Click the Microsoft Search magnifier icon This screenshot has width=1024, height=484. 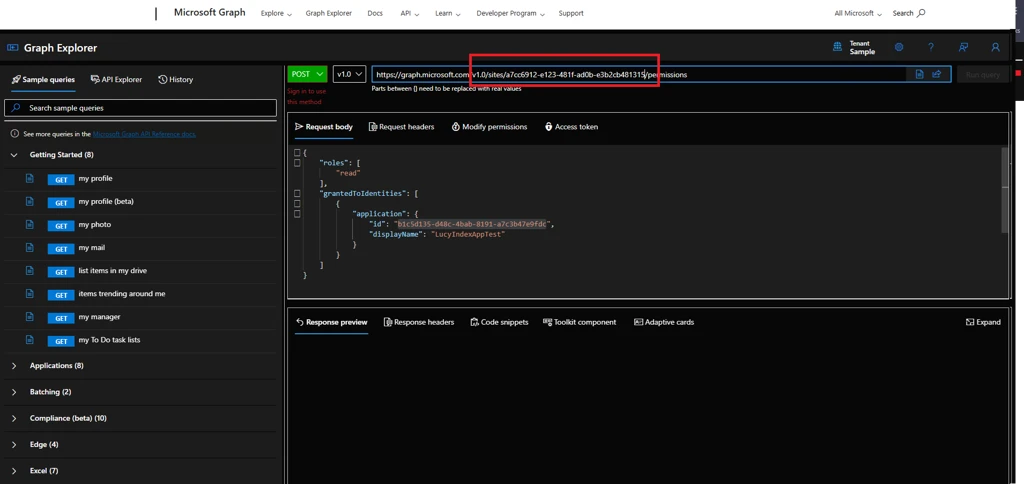tap(921, 13)
